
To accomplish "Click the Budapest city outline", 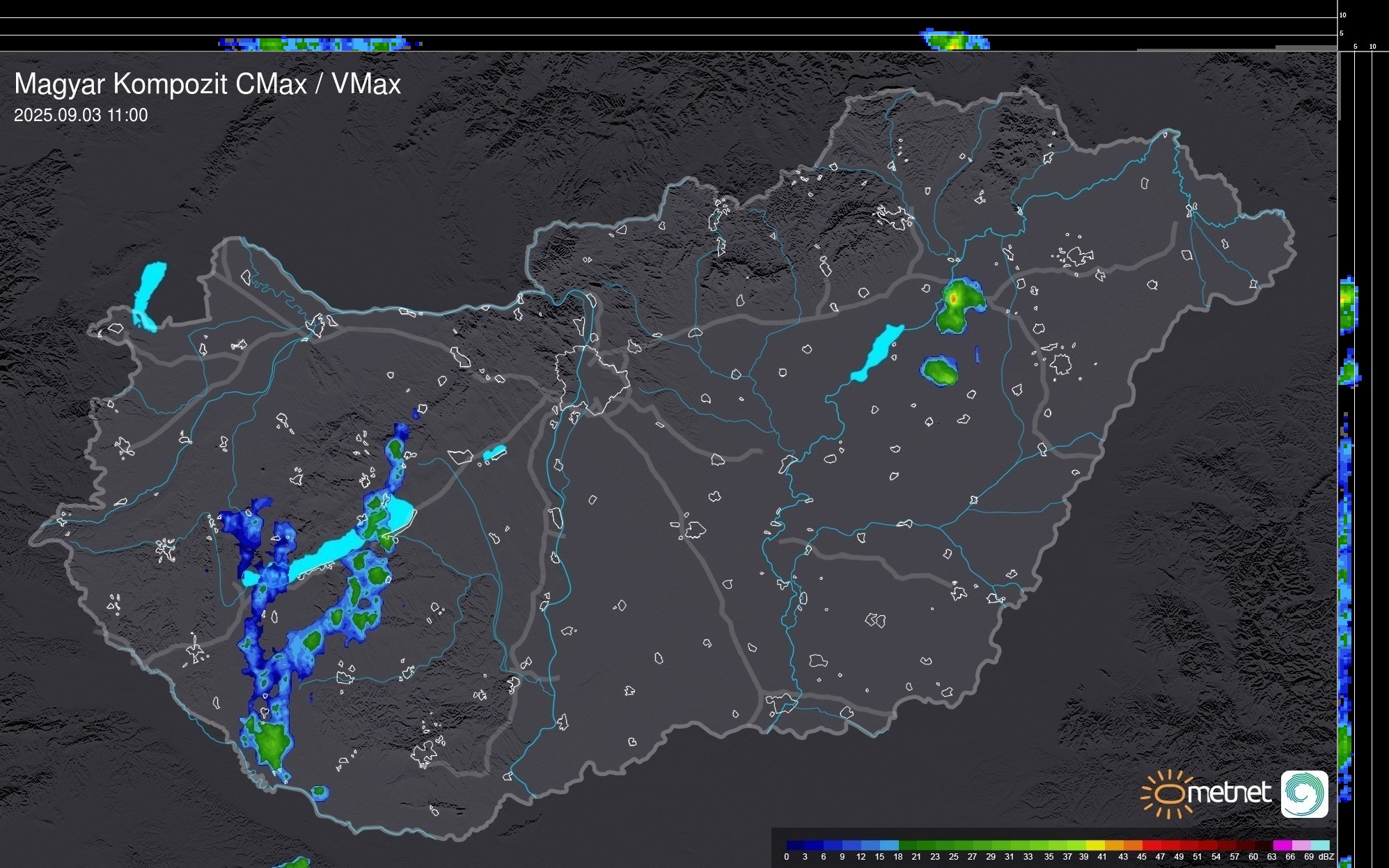I will [592, 379].
